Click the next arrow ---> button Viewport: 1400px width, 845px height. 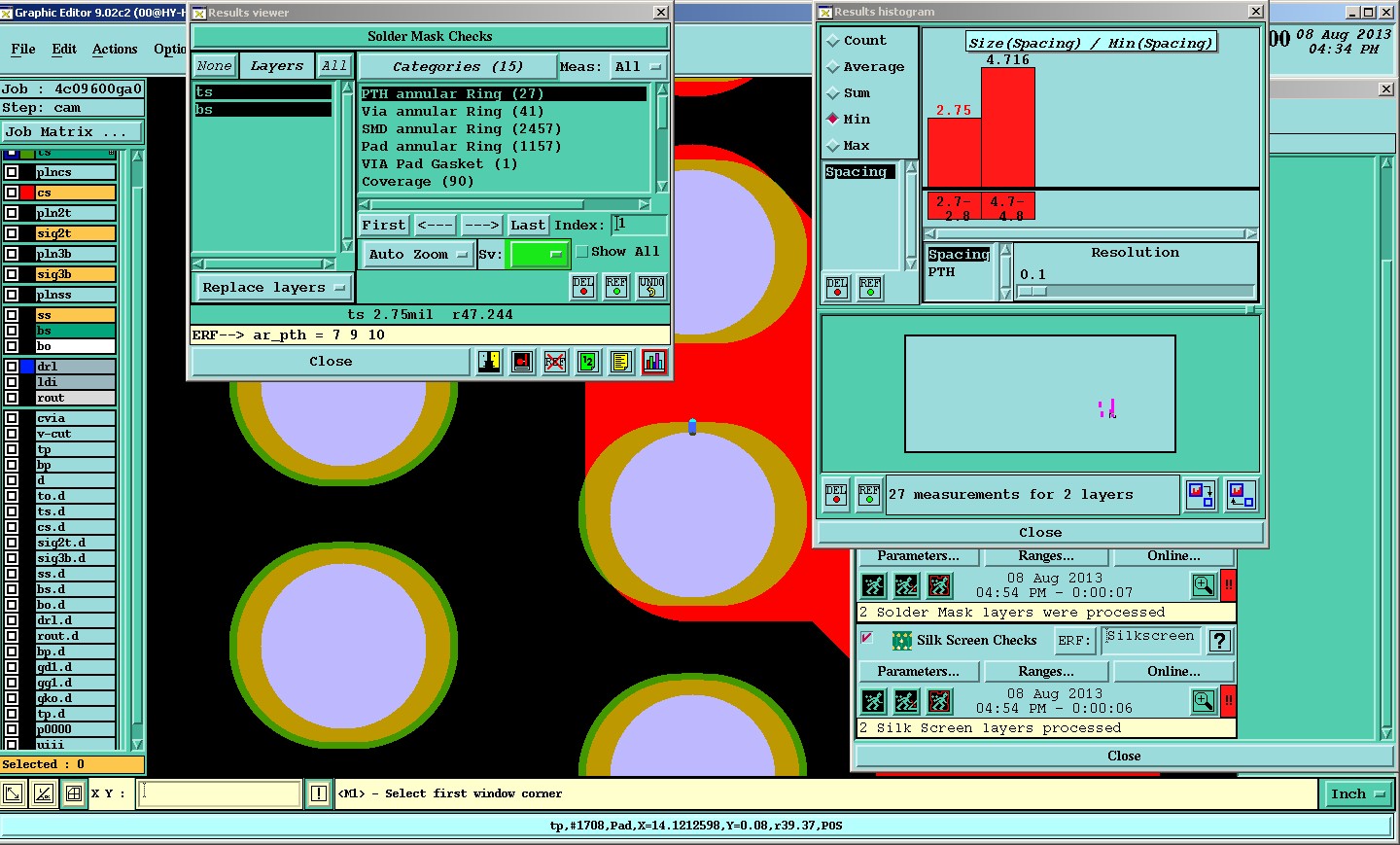coord(481,225)
